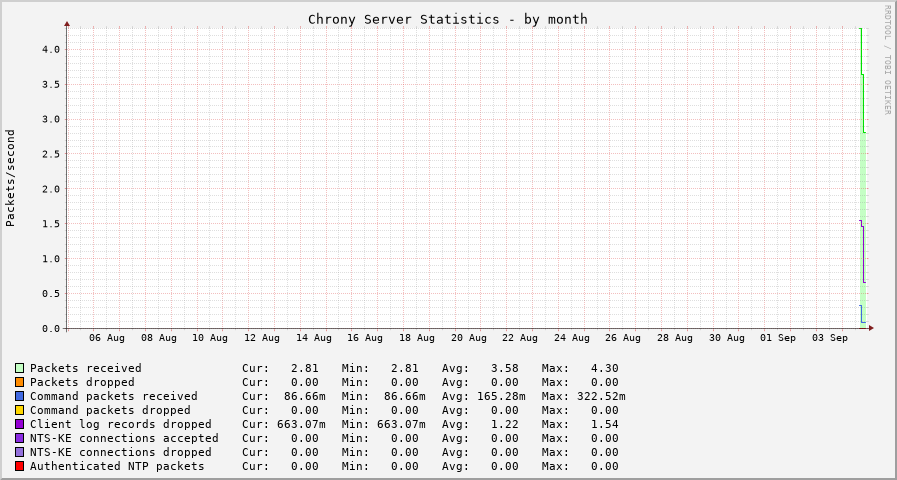Click the Packets received Avg value 3.58
The image size is (897, 480).
505,368
